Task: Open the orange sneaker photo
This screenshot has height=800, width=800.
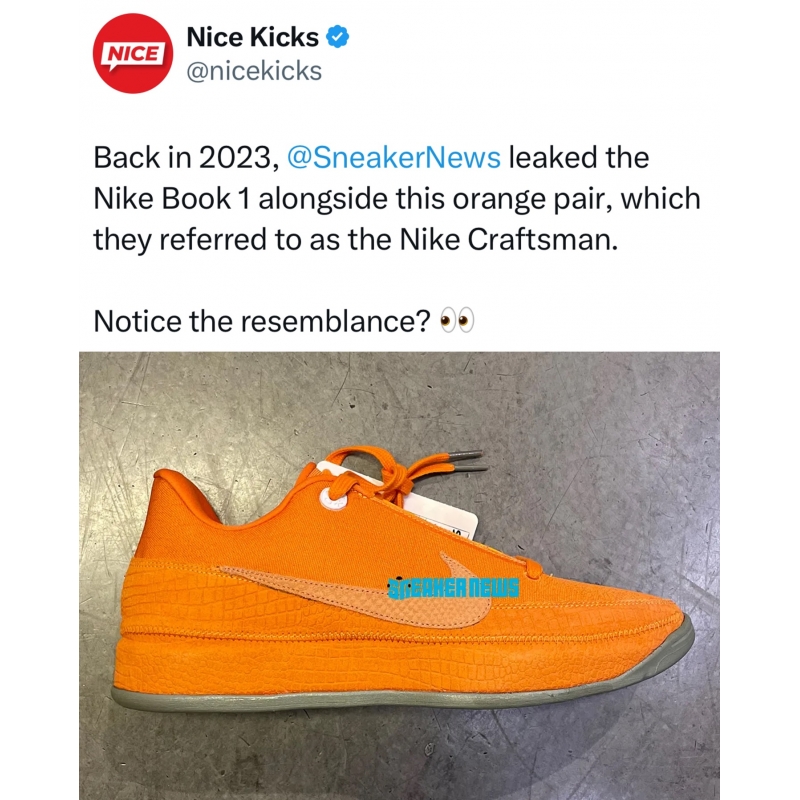Action: coord(399,576)
